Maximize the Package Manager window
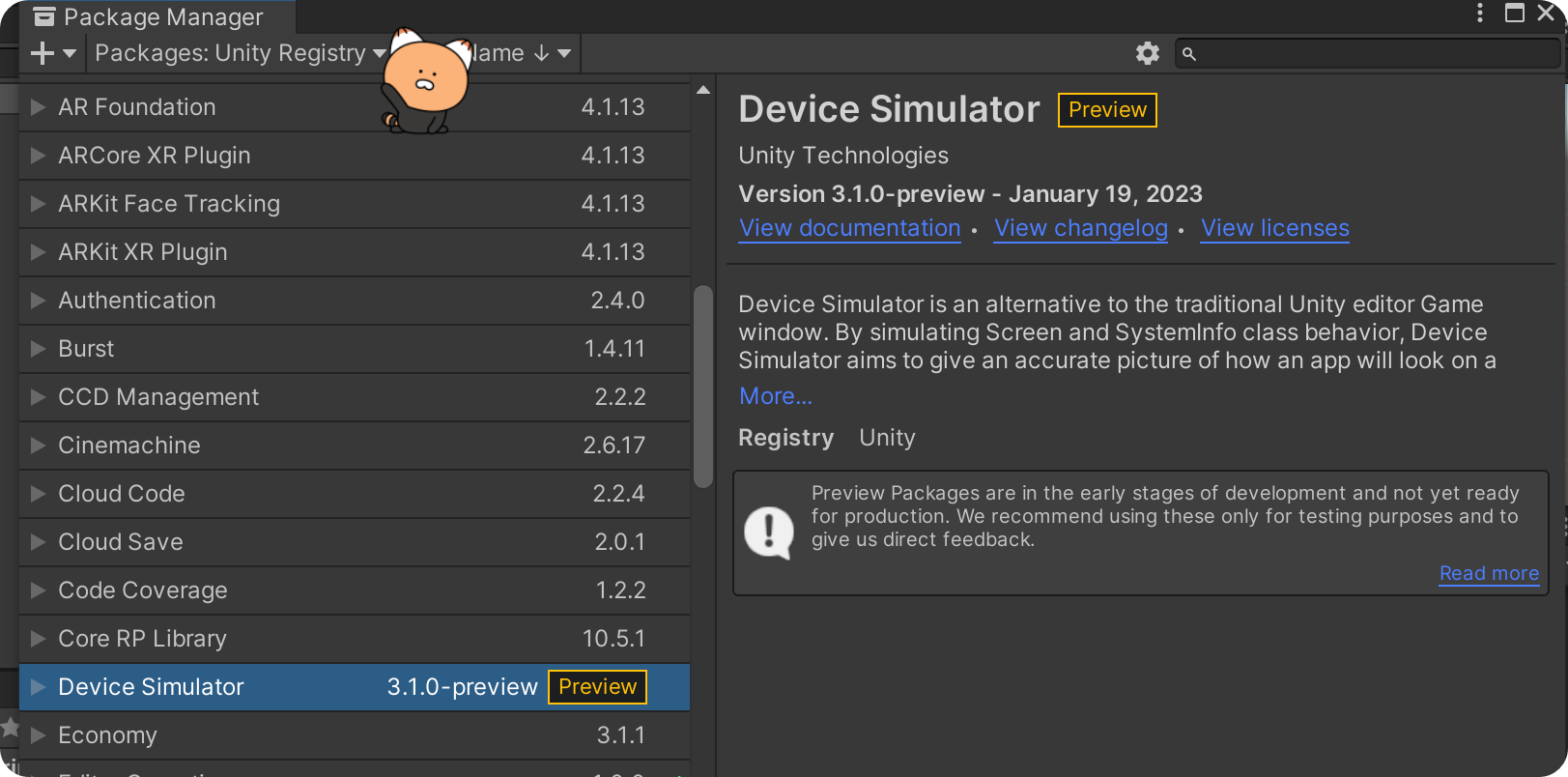 1515,13
